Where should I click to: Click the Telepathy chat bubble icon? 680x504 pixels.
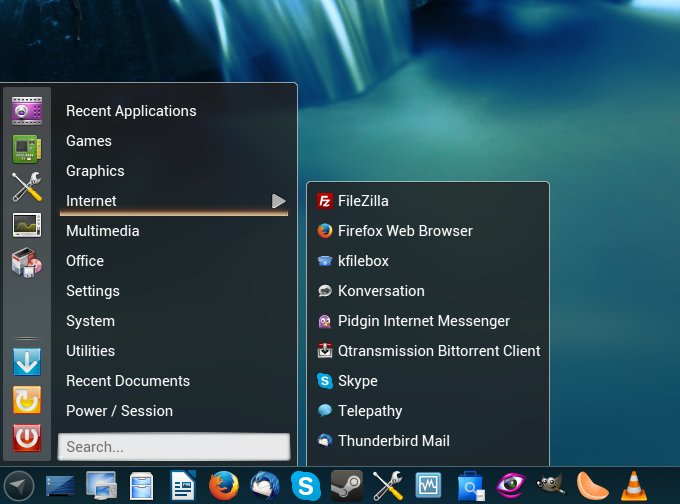325,410
